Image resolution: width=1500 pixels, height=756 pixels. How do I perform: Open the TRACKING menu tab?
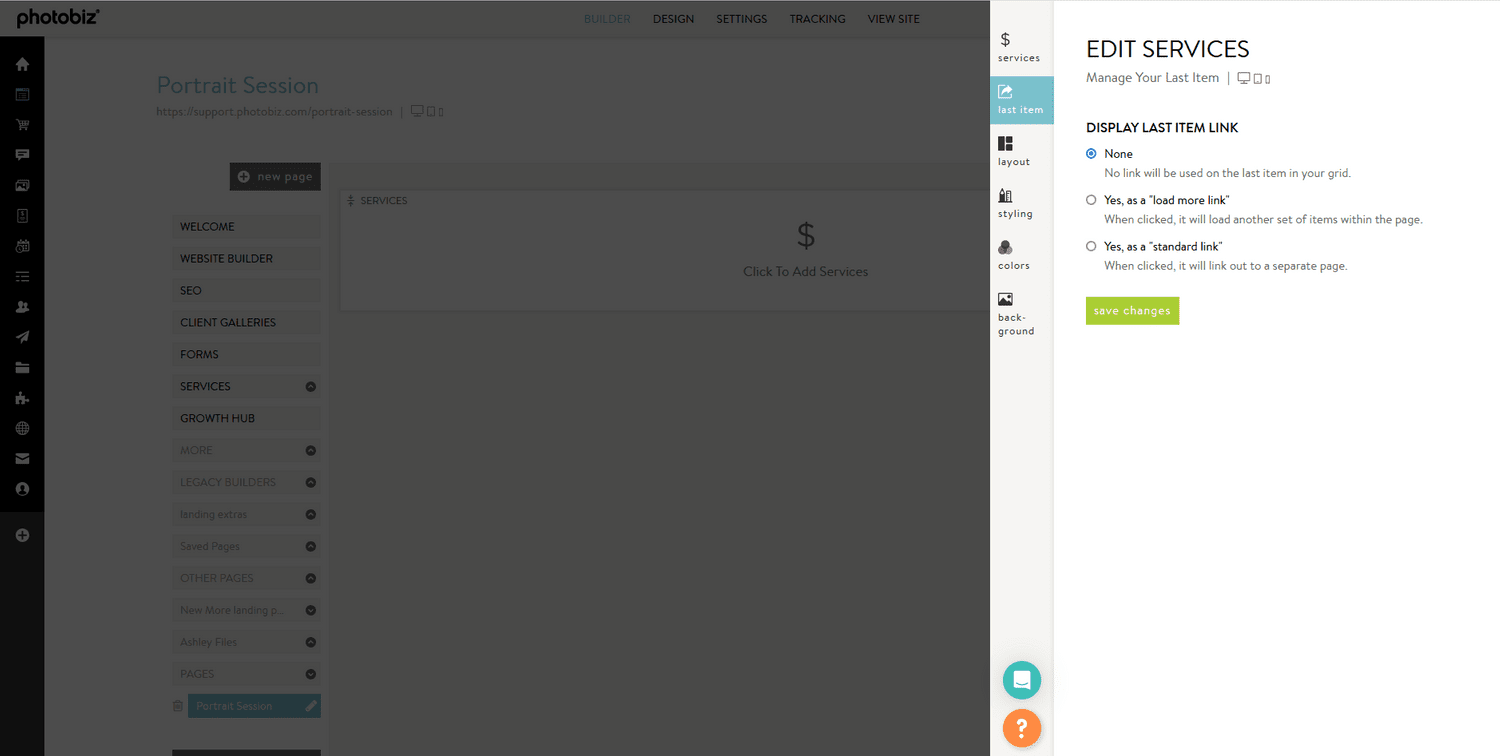click(817, 19)
